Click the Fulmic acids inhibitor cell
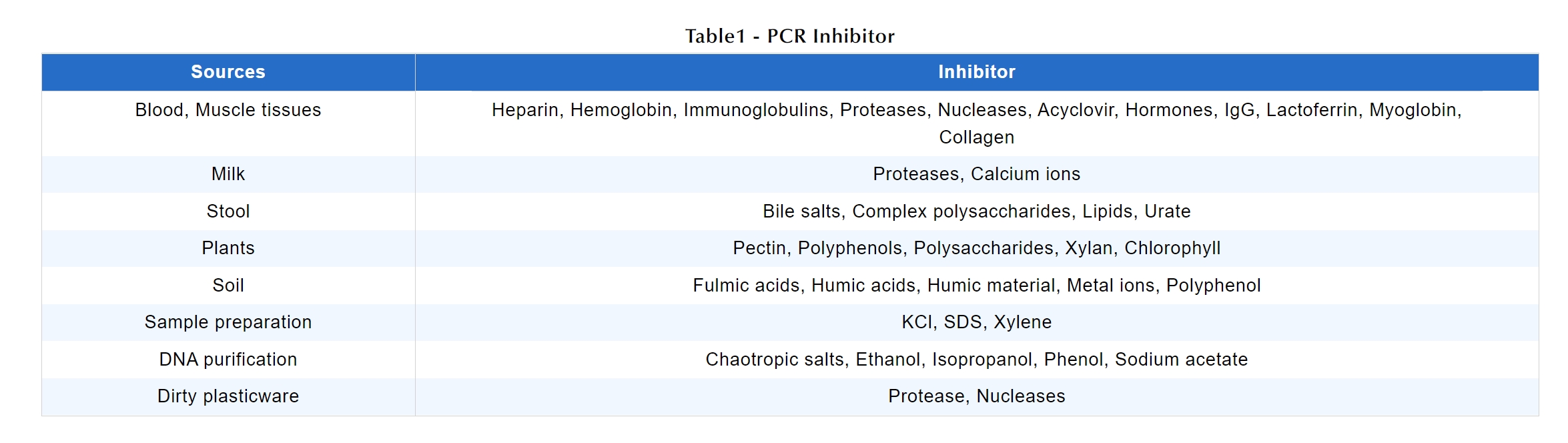 (x=977, y=286)
